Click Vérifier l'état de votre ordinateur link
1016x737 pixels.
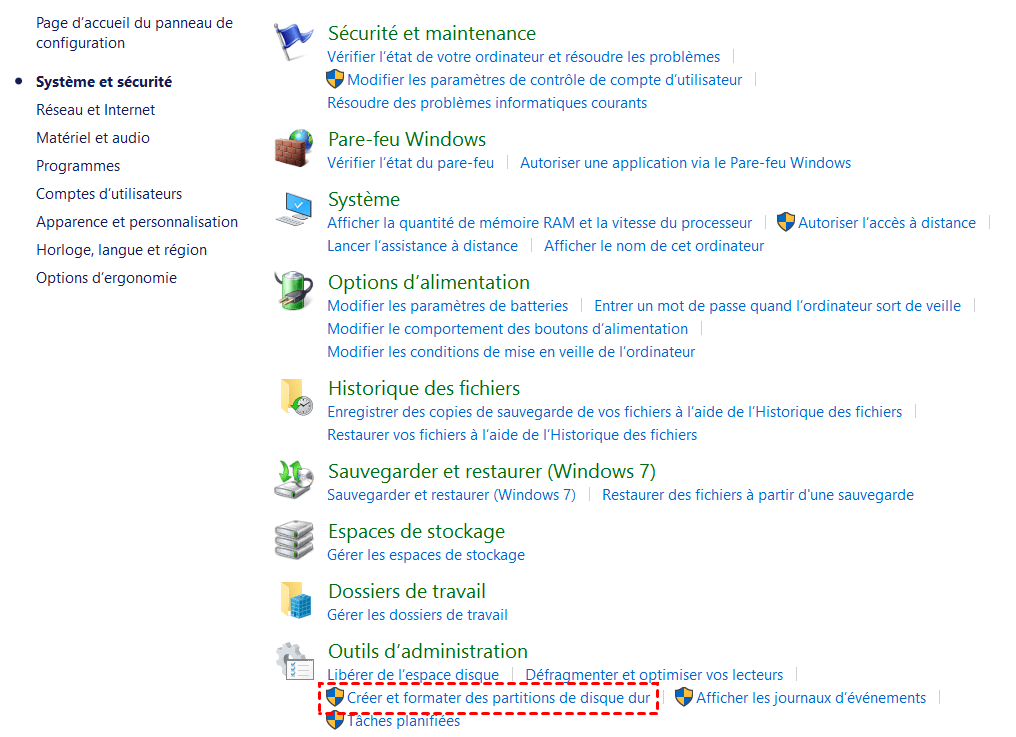click(524, 56)
